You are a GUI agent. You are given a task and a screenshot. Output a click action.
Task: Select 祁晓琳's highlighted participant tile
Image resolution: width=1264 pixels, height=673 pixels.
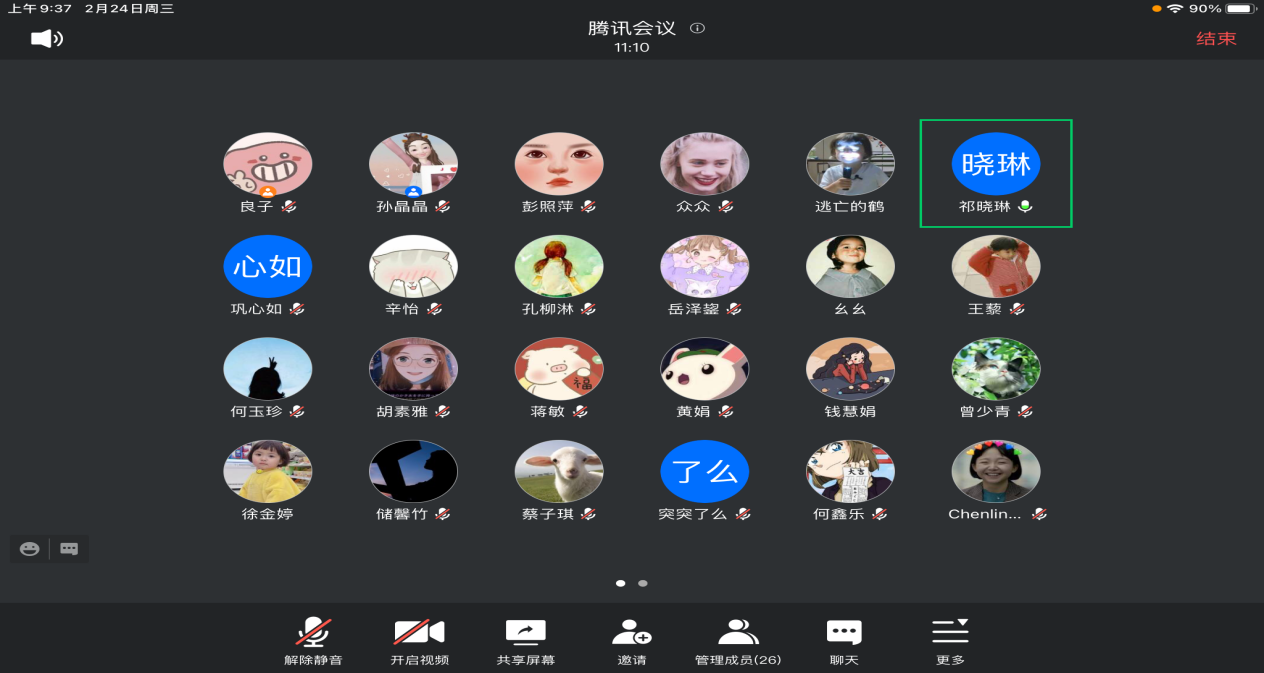pos(995,173)
